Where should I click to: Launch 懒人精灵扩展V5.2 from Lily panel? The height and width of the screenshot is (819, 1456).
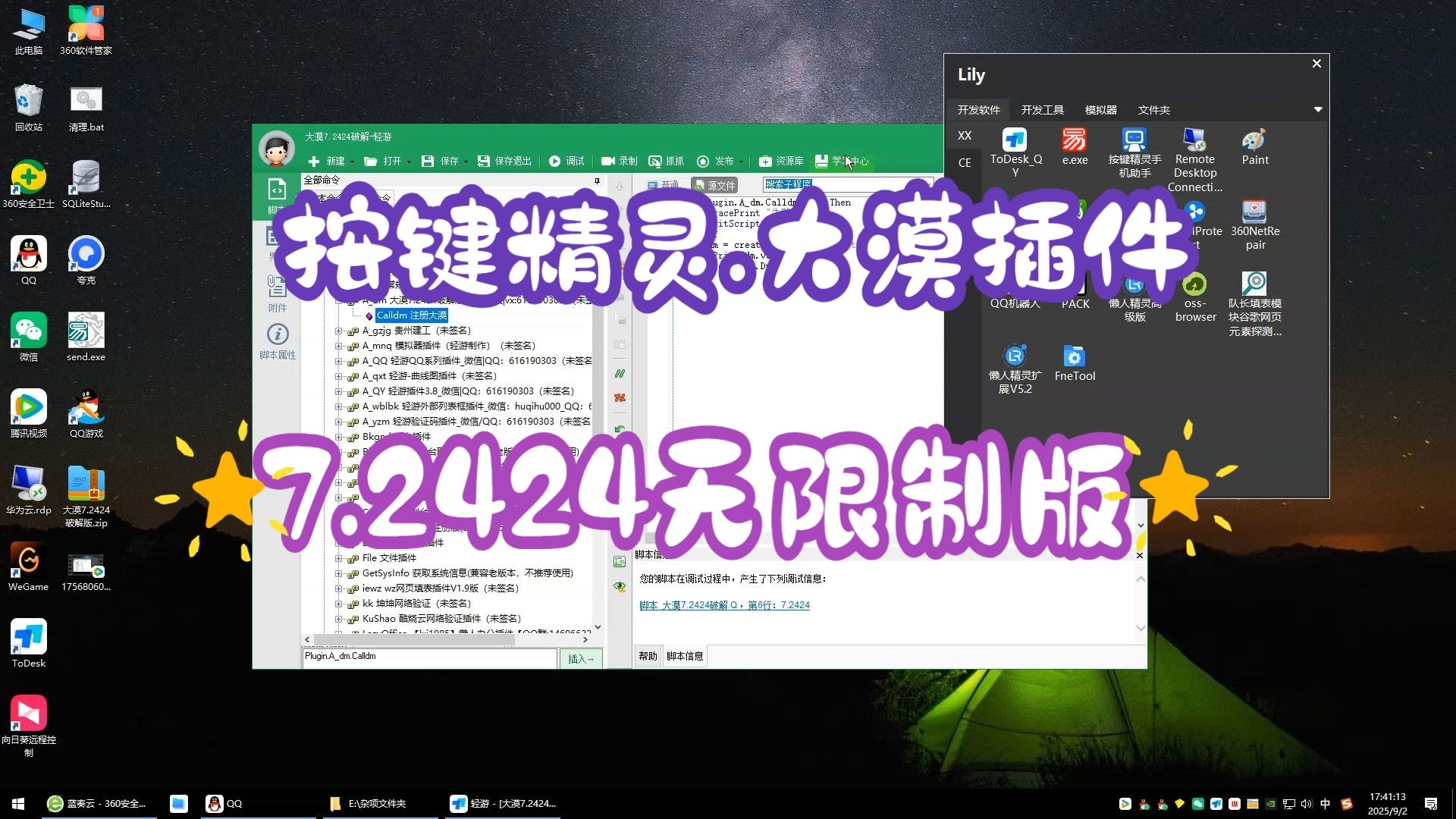[x=1015, y=369]
